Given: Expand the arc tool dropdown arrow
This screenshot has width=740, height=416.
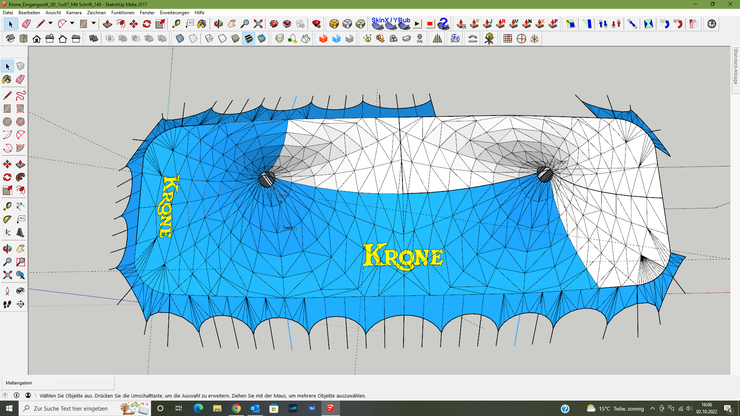Looking at the screenshot, I should 72,24.
